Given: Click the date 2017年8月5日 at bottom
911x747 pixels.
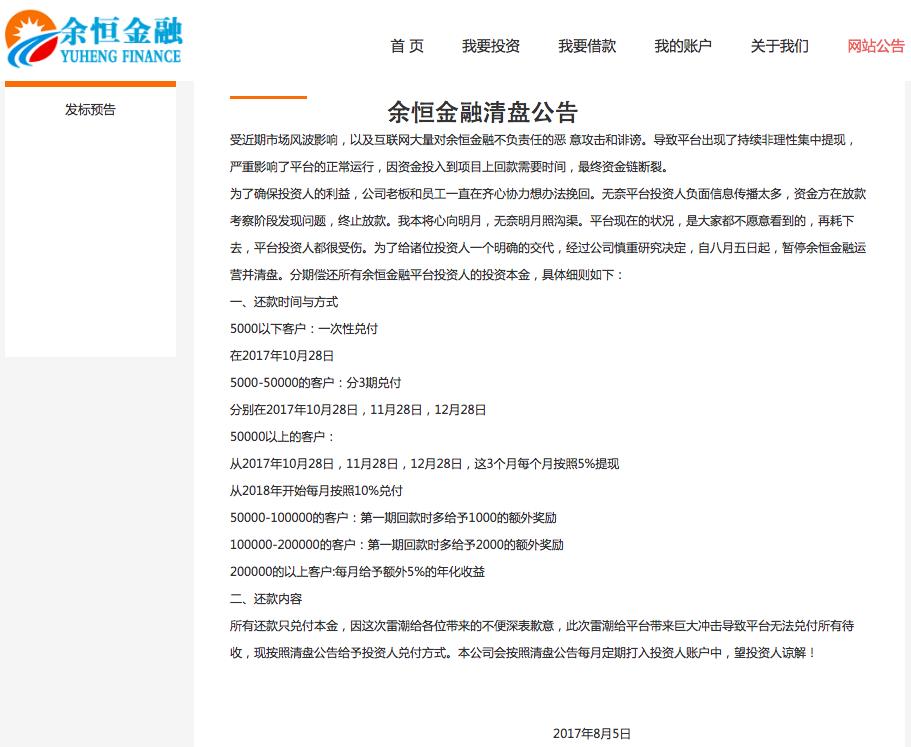Looking at the screenshot, I should (591, 731).
